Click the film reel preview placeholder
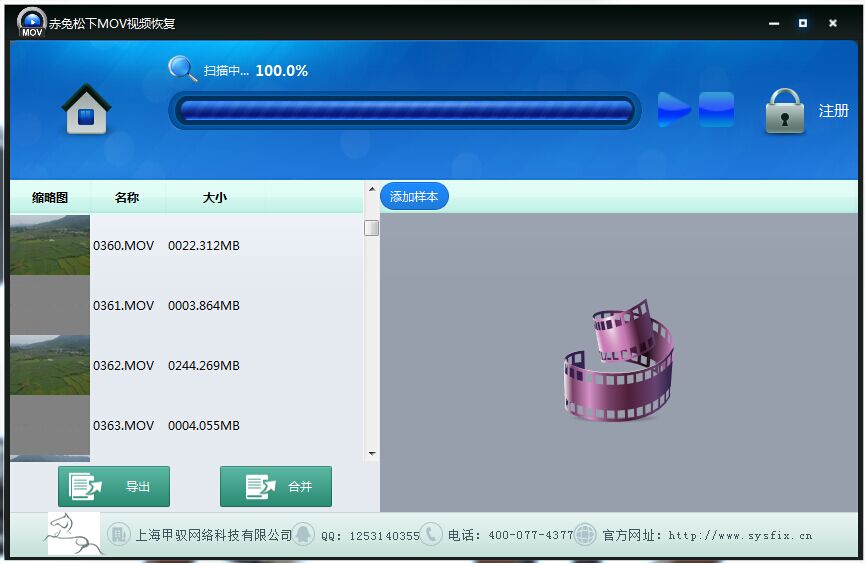Viewport: 865px width, 563px height. coord(618,361)
